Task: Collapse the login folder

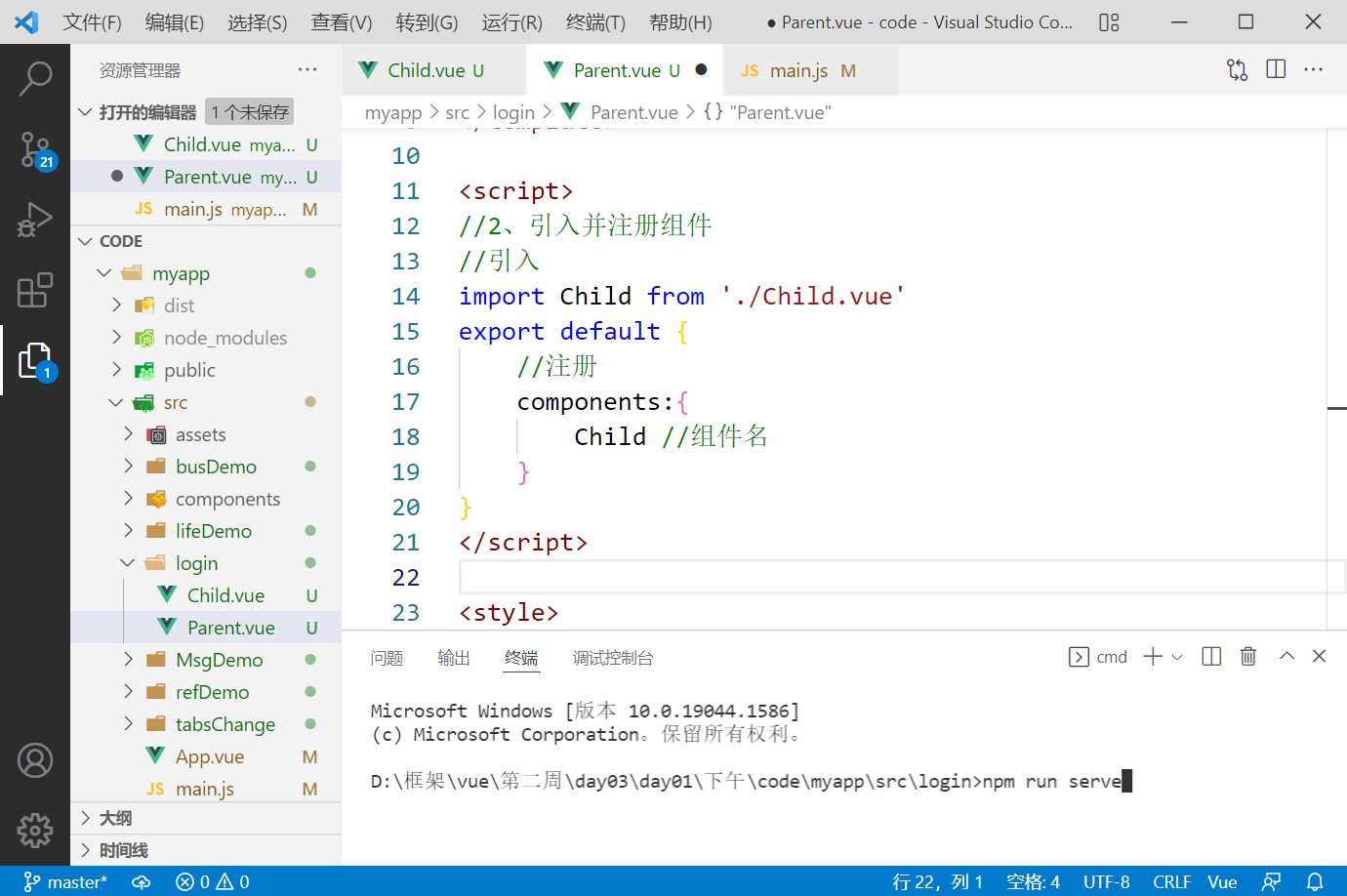Action: (x=128, y=563)
